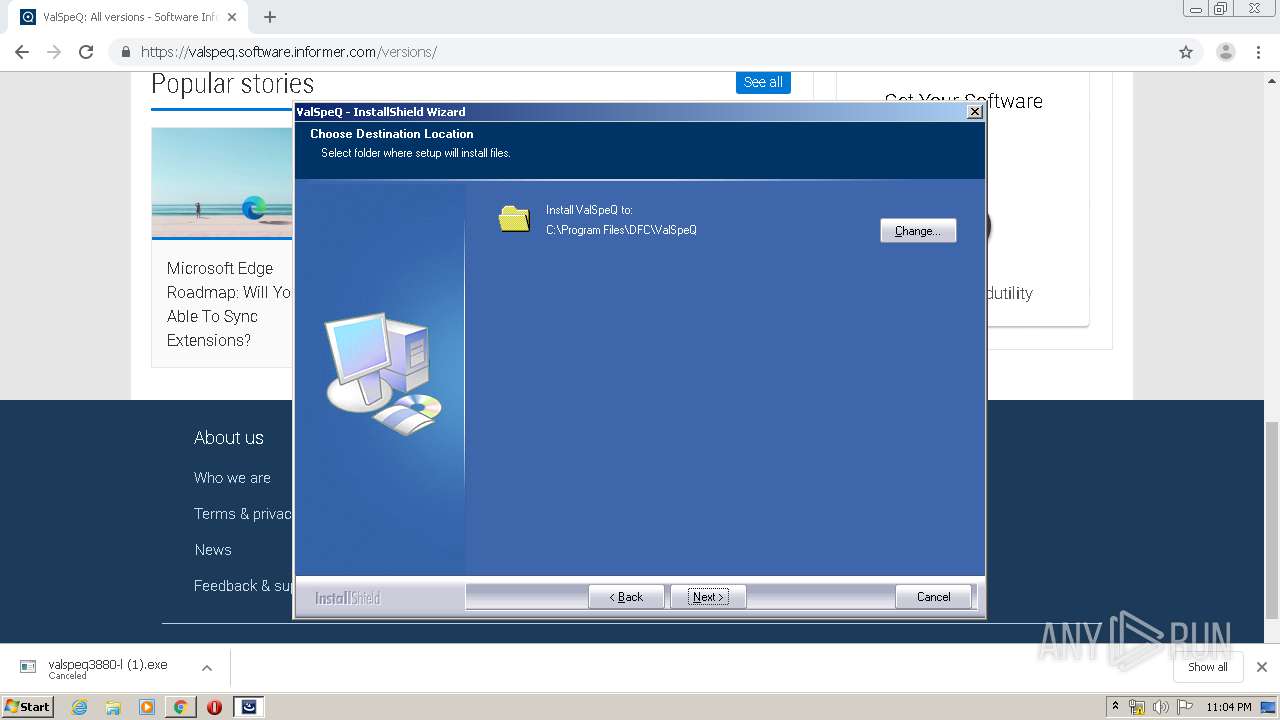
Task: Open the volume tray icon
Action: [1160, 707]
